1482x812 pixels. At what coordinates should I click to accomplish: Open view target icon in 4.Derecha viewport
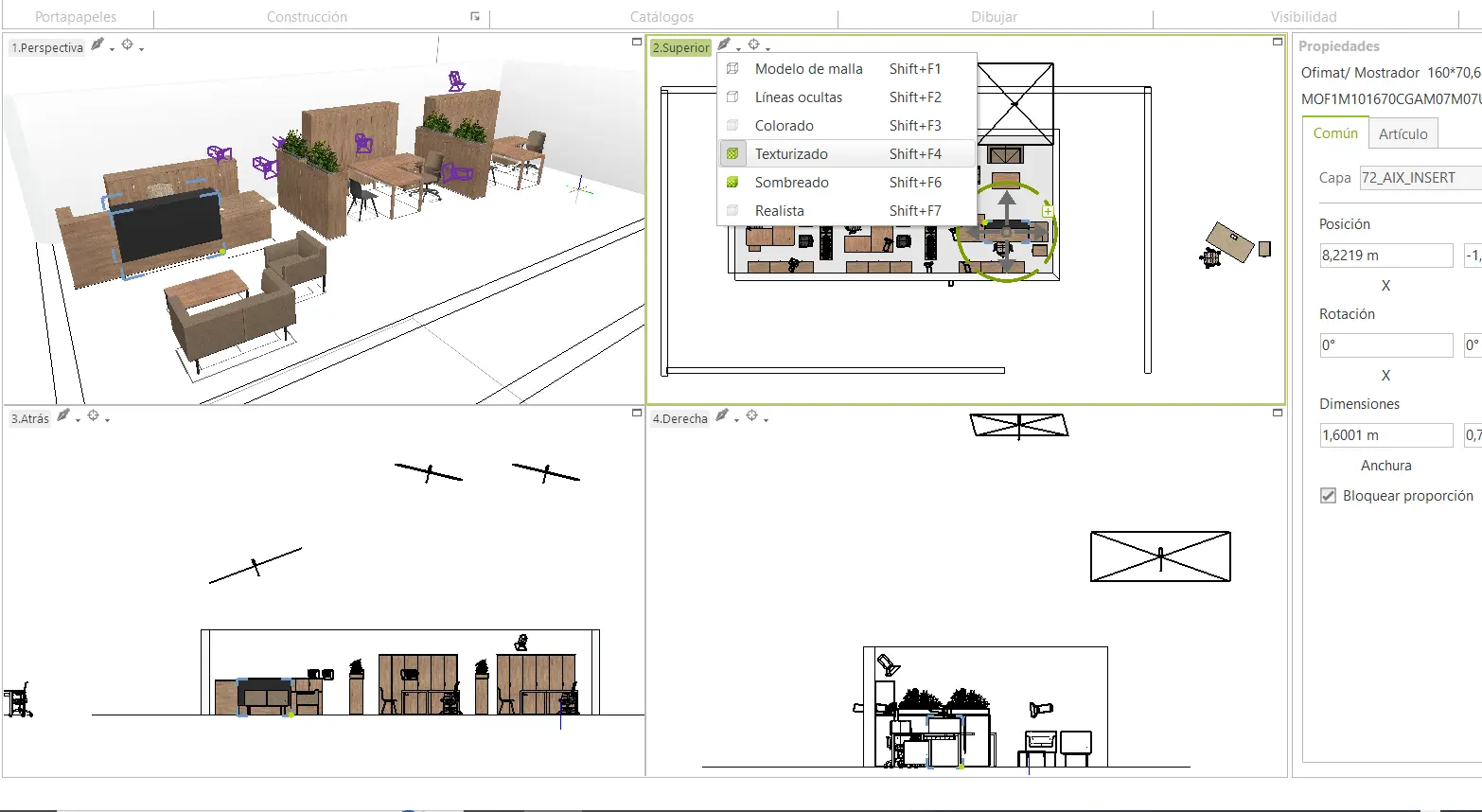click(x=752, y=415)
